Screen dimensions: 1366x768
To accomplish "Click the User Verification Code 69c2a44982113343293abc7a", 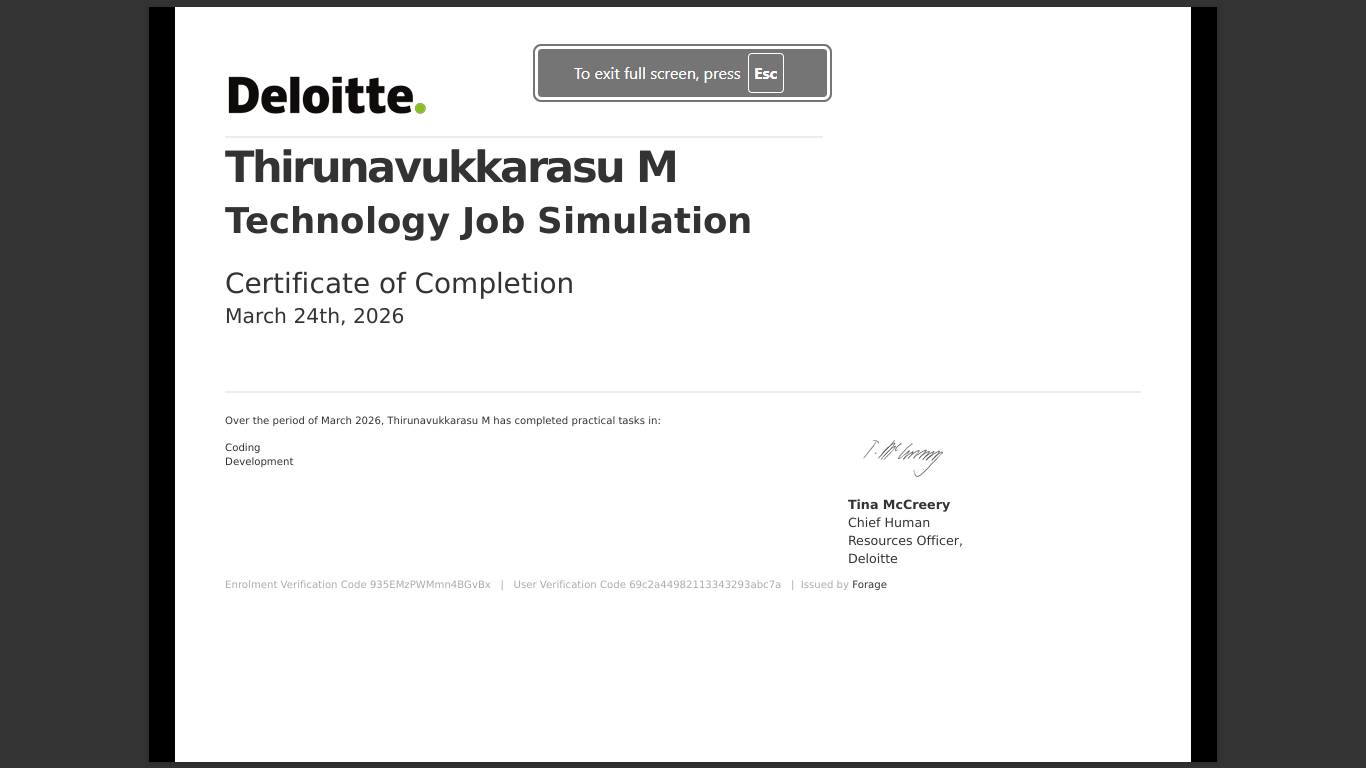I will click(647, 585).
